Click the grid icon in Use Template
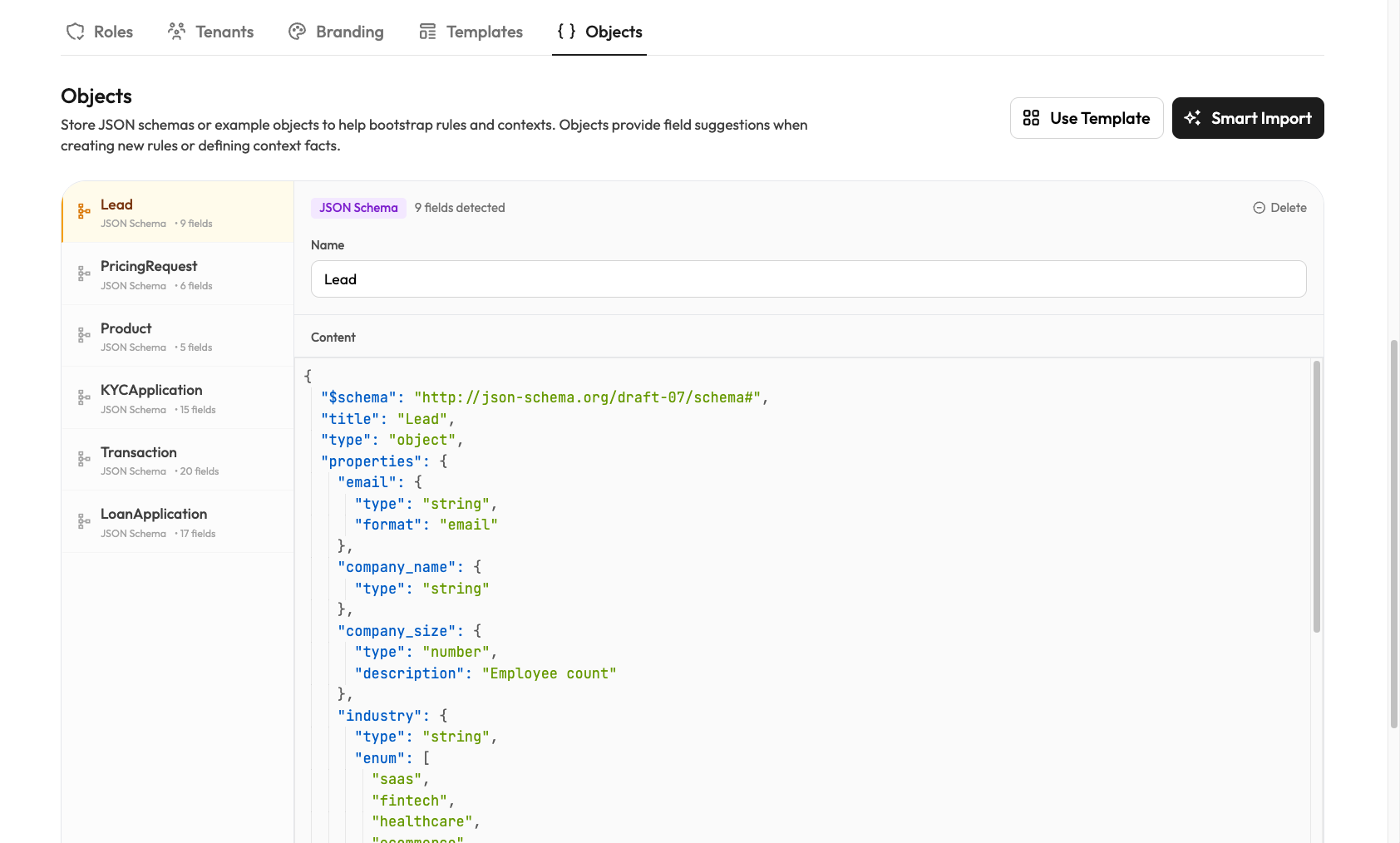Viewport: 1400px width, 843px height. point(1031,118)
